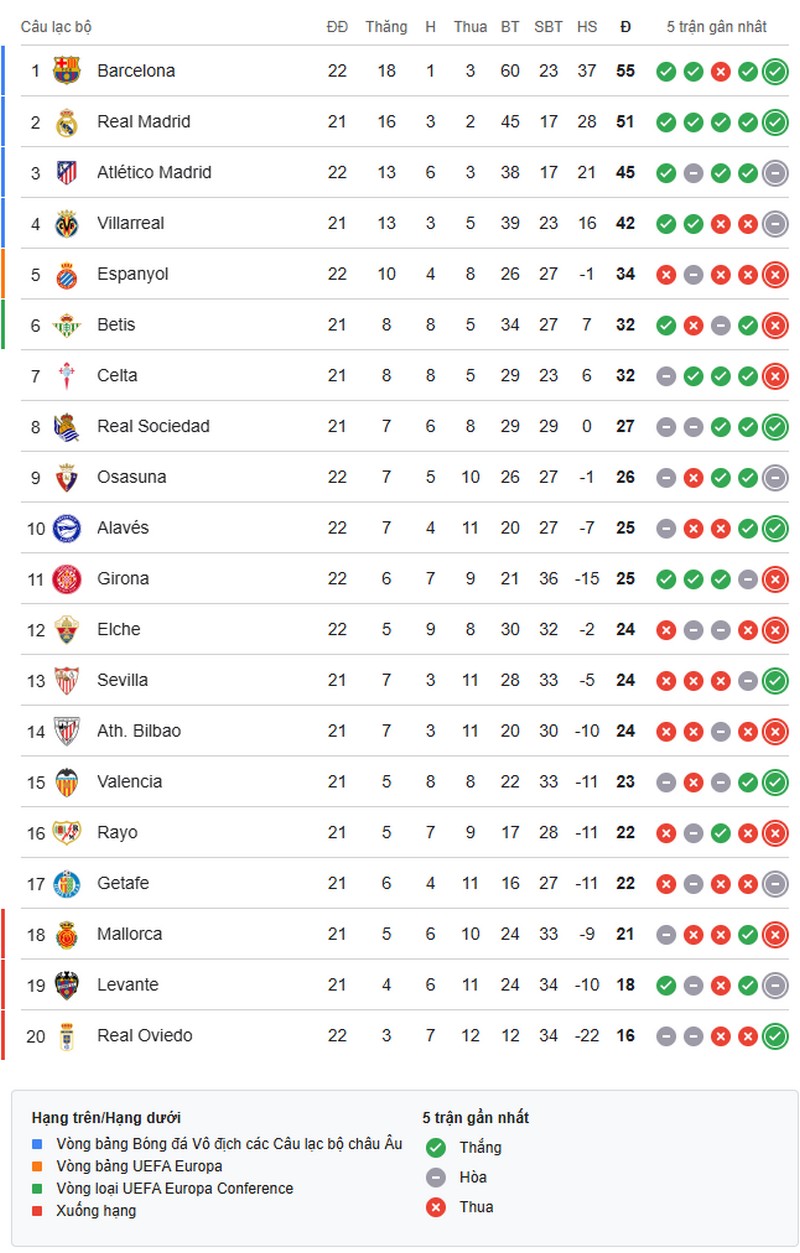Click the Barcelona club crest

tap(66, 71)
